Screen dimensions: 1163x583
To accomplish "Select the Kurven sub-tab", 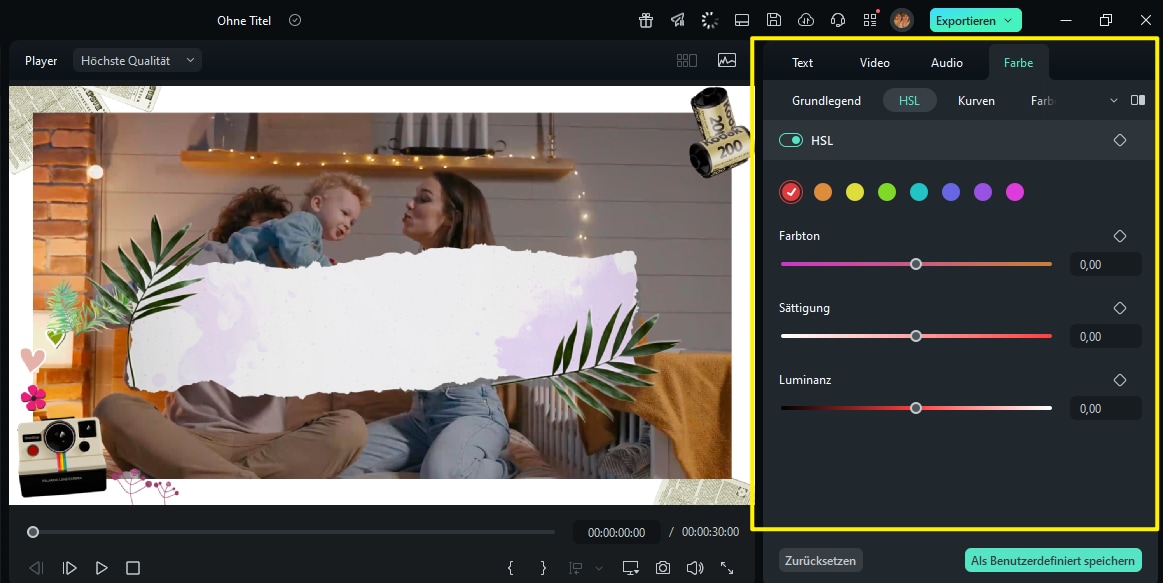I will click(976, 100).
